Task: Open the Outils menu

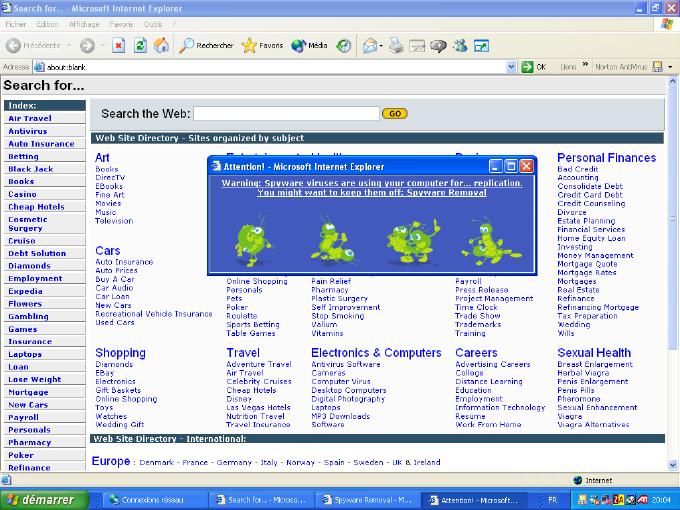Action: tap(153, 24)
